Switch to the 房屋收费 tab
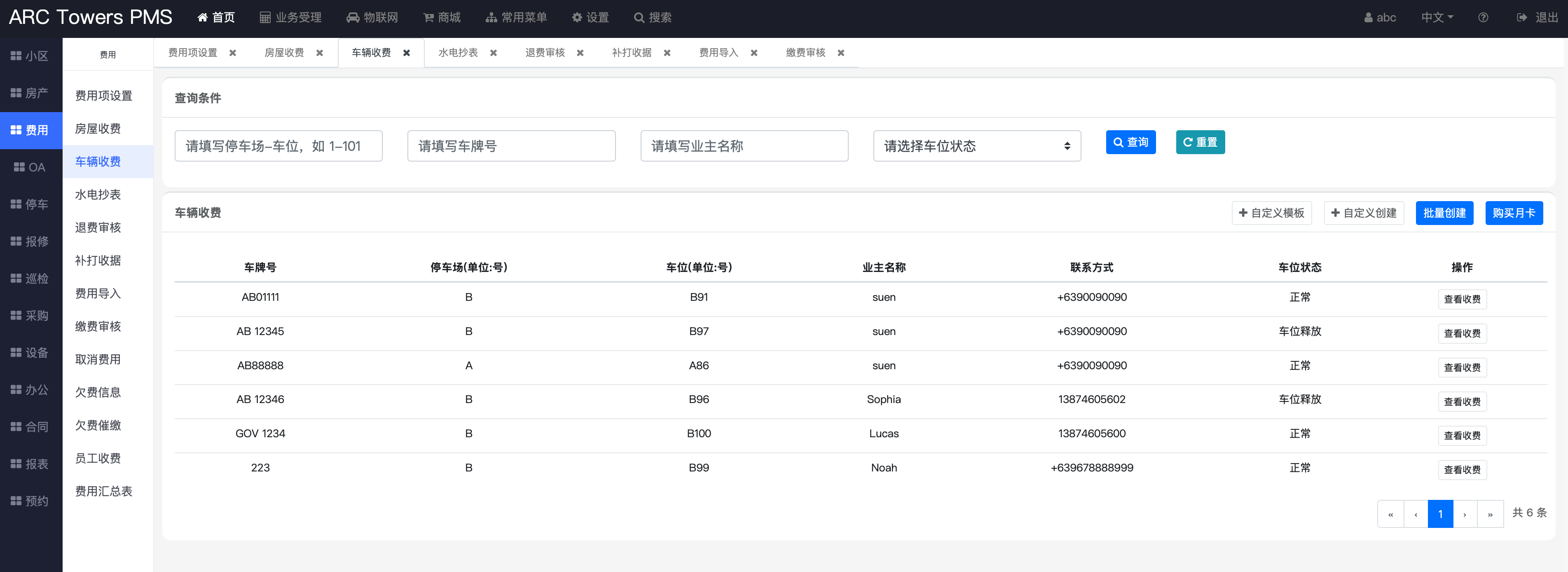 [284, 53]
